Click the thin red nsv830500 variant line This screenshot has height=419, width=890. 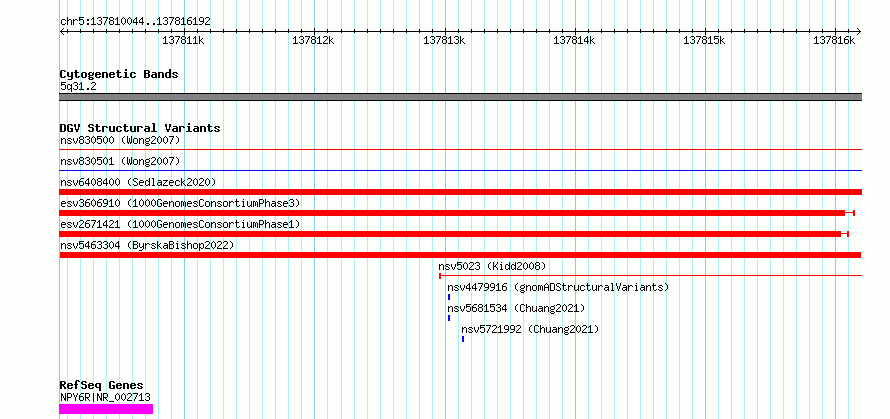pos(460,149)
